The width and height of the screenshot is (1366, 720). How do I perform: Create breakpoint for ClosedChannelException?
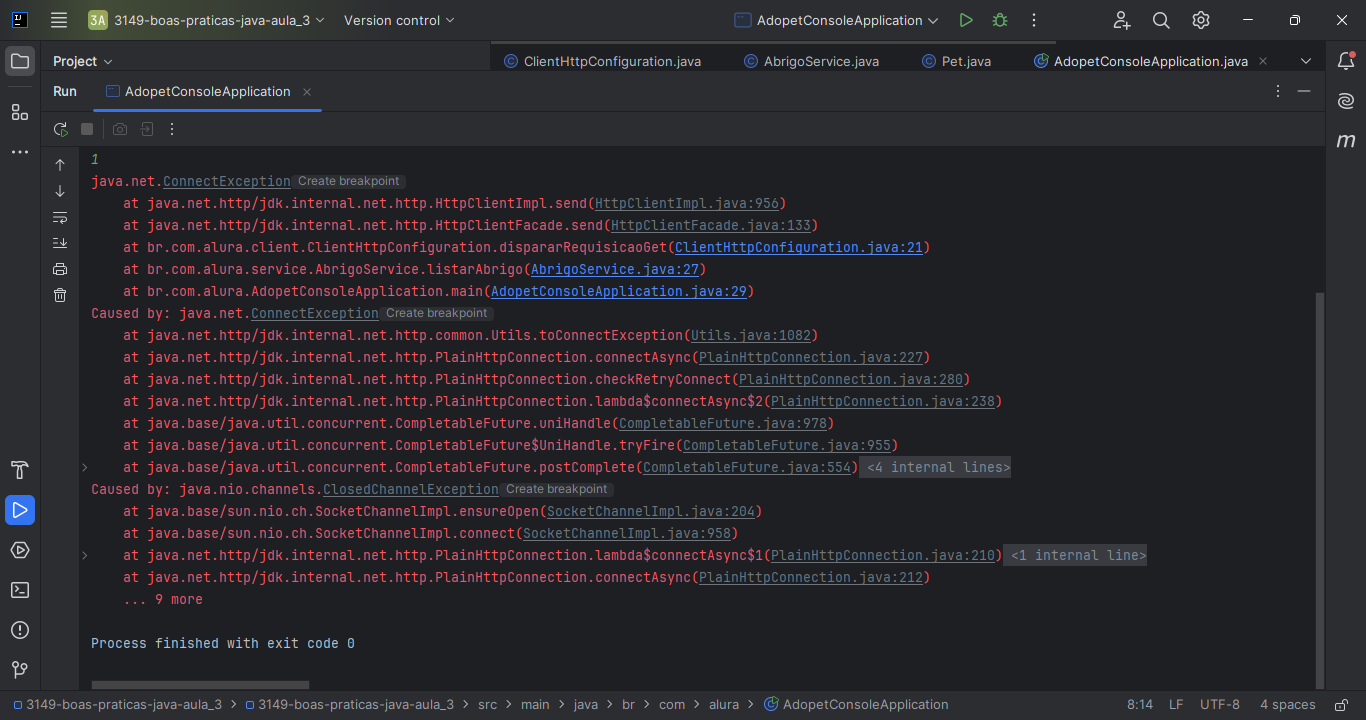click(557, 489)
